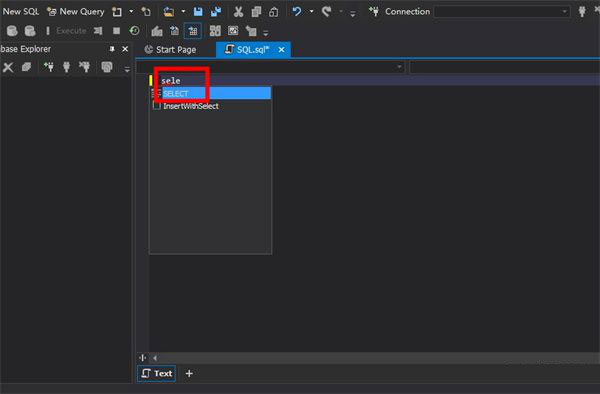The image size is (600, 394).
Task: Stop execution with the square icon
Action: click(116, 31)
